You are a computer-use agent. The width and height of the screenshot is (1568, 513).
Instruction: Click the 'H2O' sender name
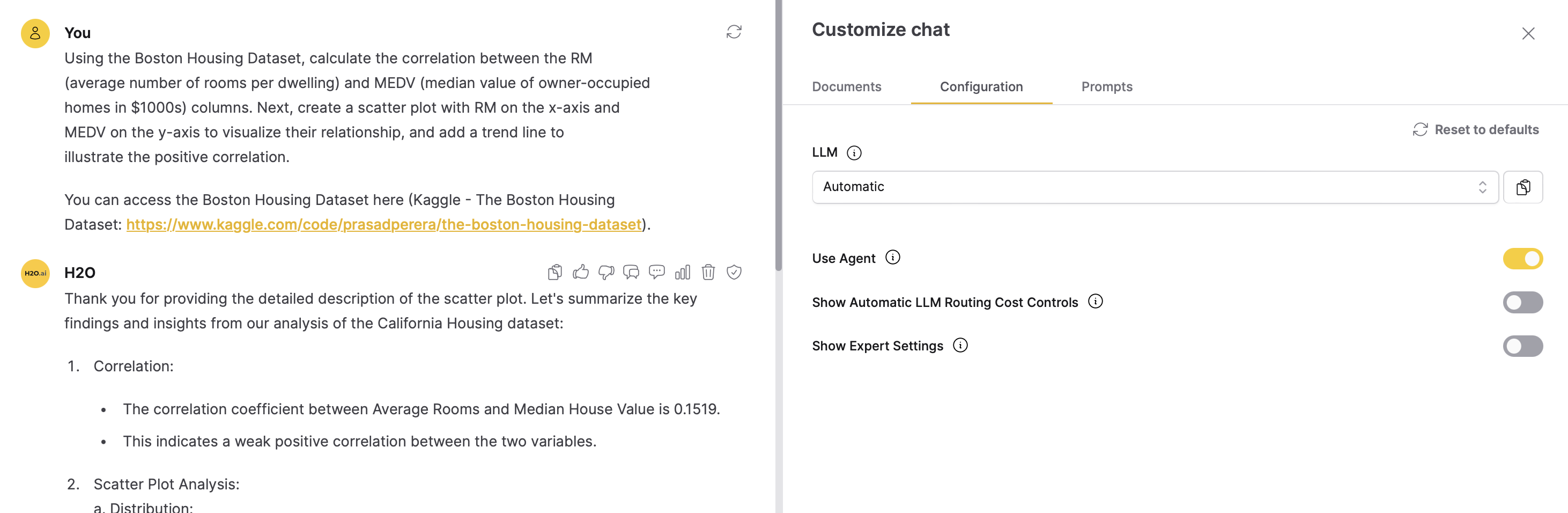(80, 273)
